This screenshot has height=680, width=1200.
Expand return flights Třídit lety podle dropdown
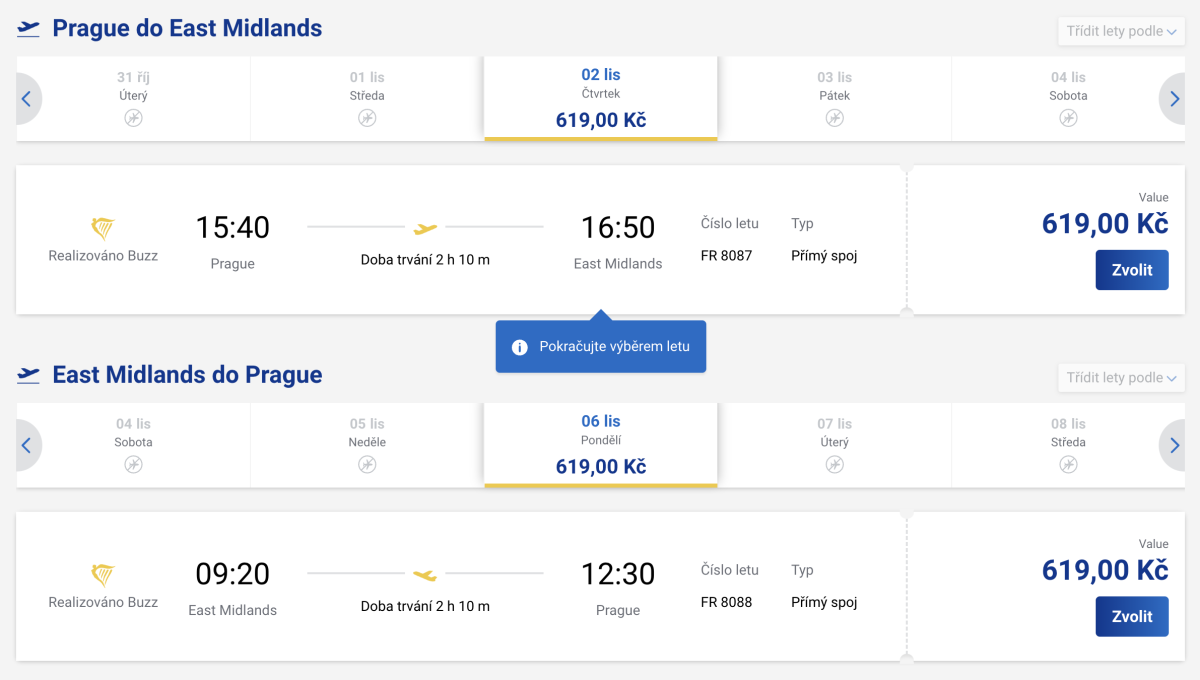point(1120,378)
